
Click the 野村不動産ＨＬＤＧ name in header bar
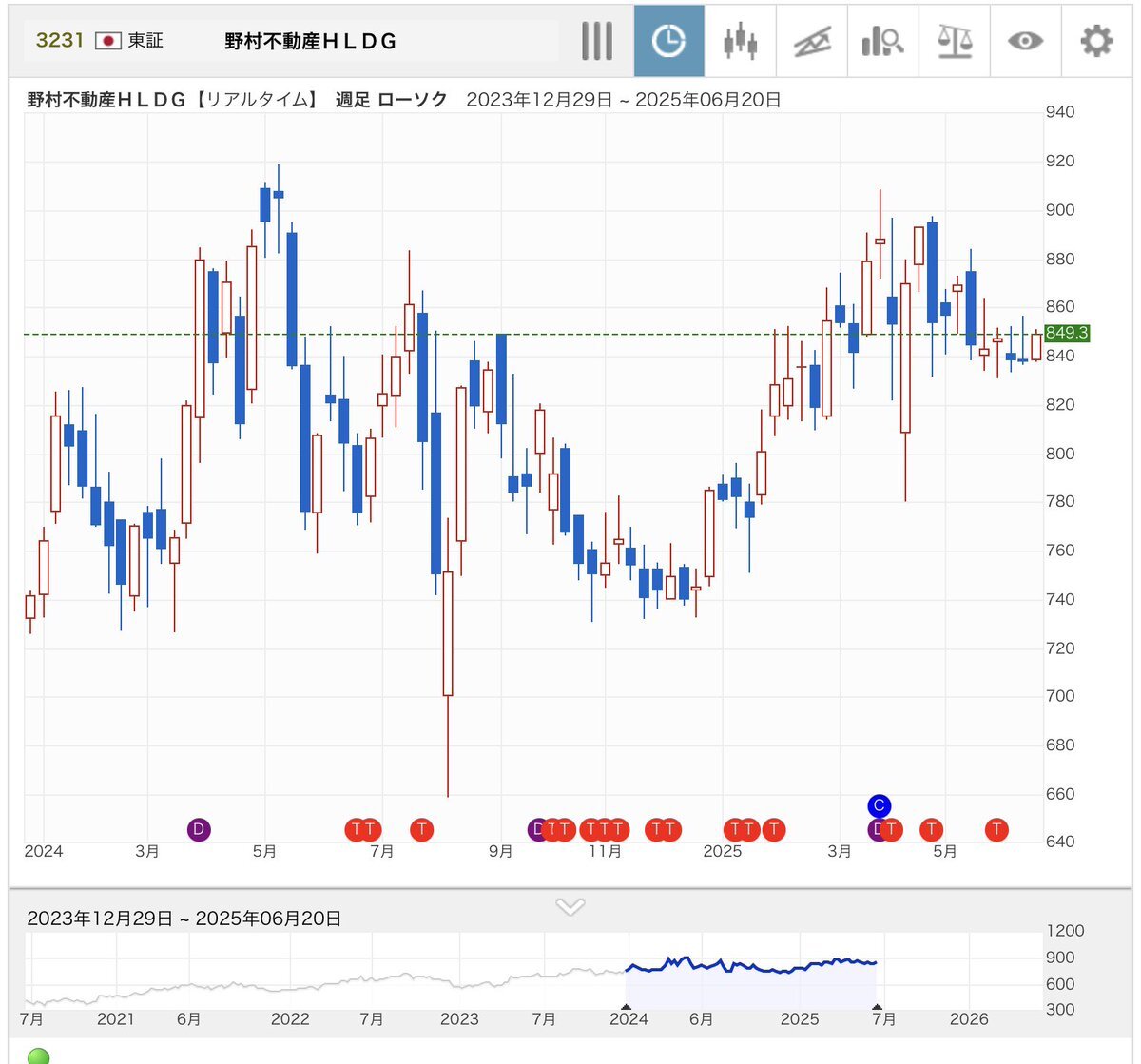click(311, 42)
